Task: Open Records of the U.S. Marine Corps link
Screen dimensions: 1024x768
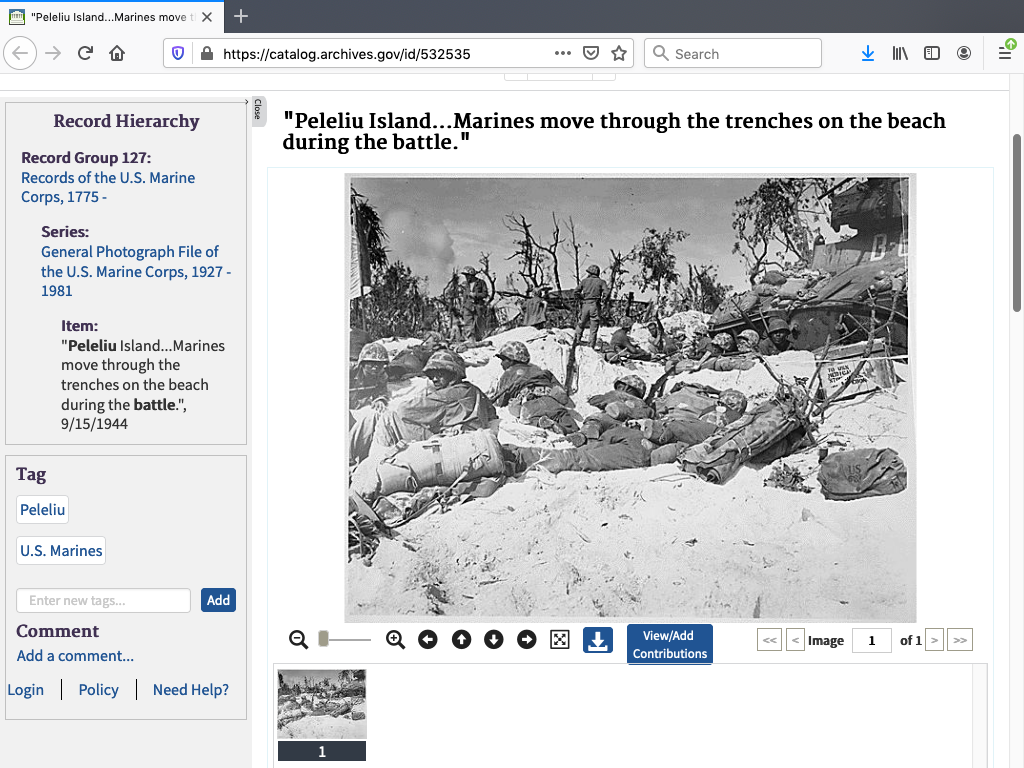Action: point(108,187)
